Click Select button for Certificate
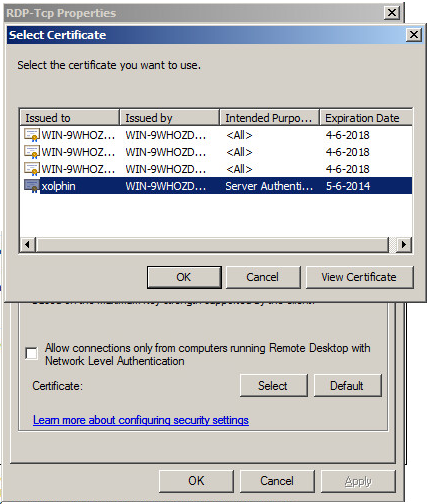Image resolution: width=428 pixels, height=504 pixels. tap(273, 386)
